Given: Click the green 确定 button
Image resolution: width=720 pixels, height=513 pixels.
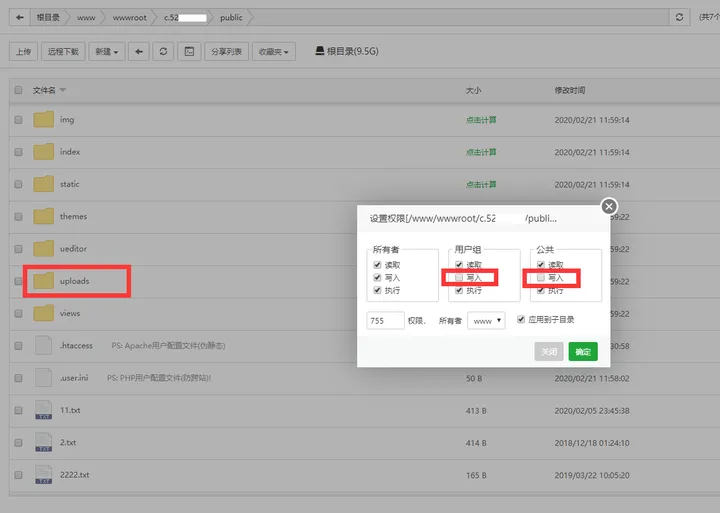Looking at the screenshot, I should point(582,352).
